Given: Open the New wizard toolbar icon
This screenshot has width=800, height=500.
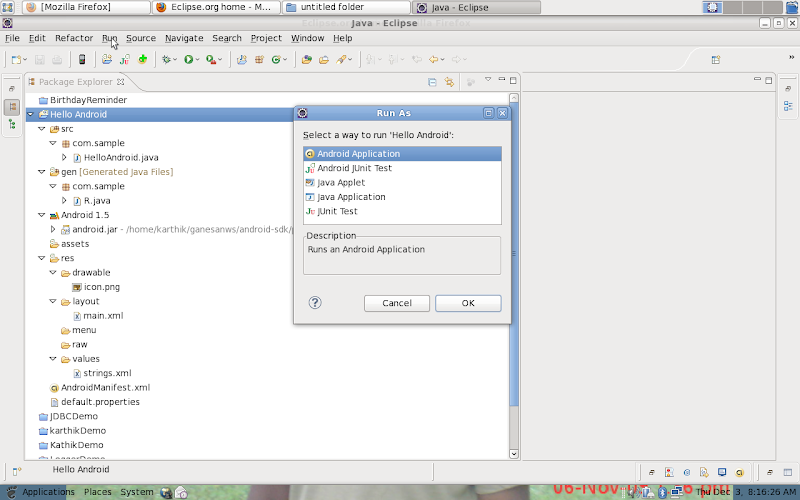Looking at the screenshot, I should click(16, 60).
